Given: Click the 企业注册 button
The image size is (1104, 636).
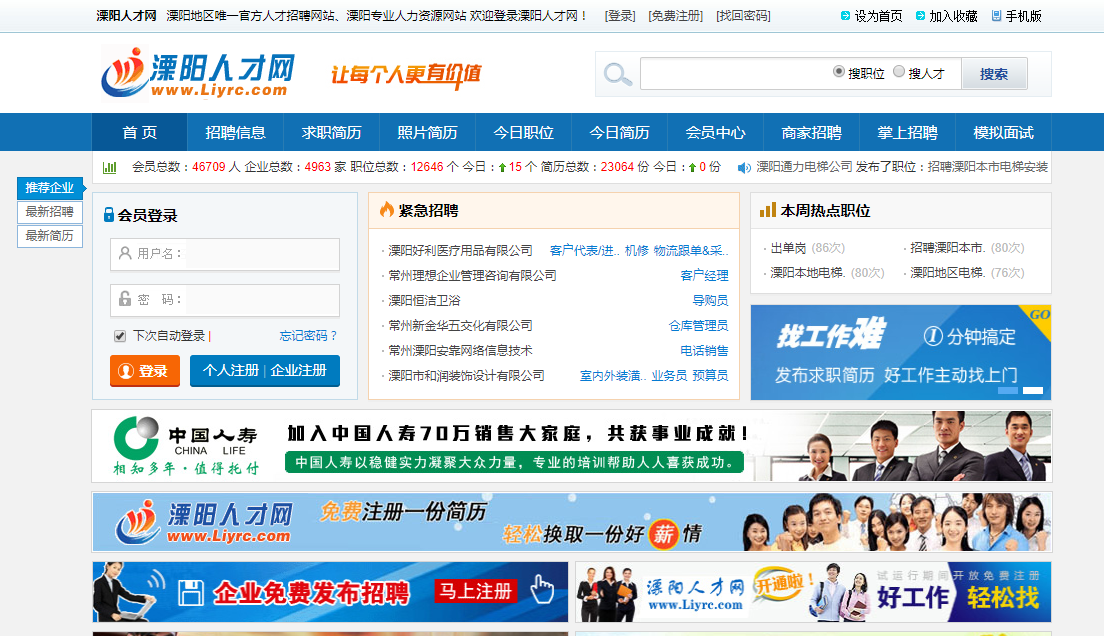Looking at the screenshot, I should [x=299, y=370].
